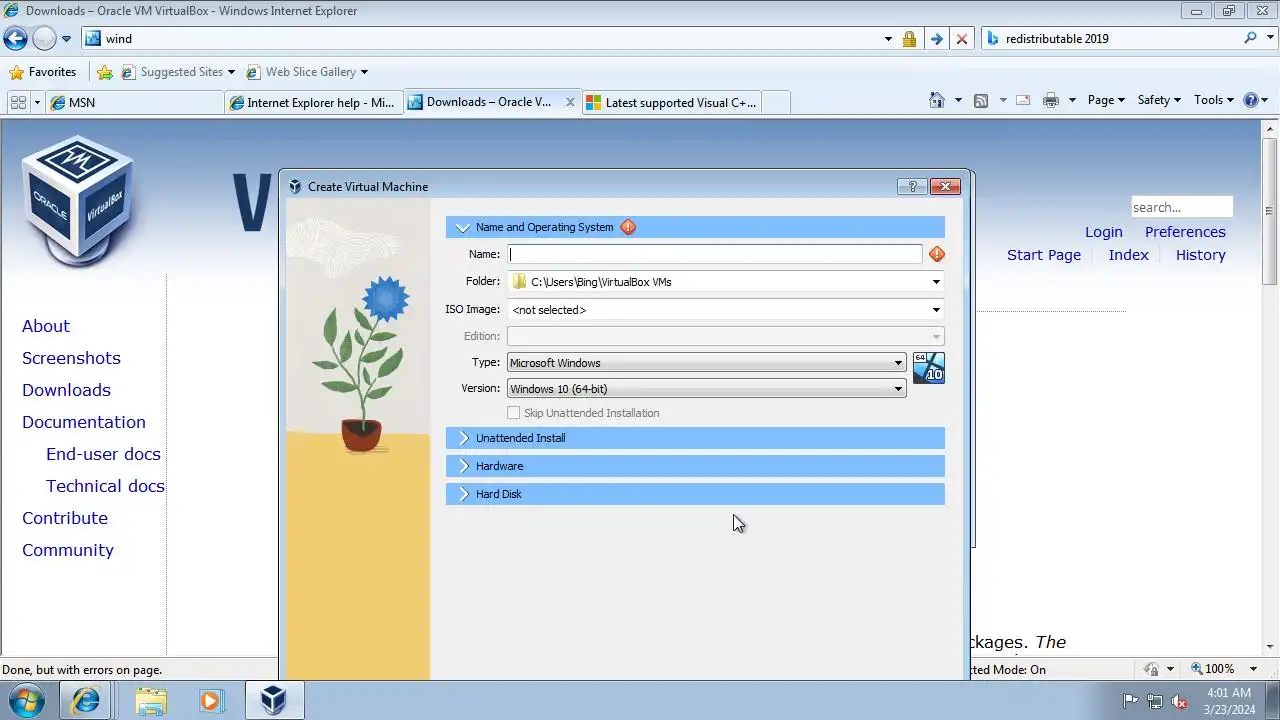Open the recent pages dropdown arrow

[x=67, y=39]
